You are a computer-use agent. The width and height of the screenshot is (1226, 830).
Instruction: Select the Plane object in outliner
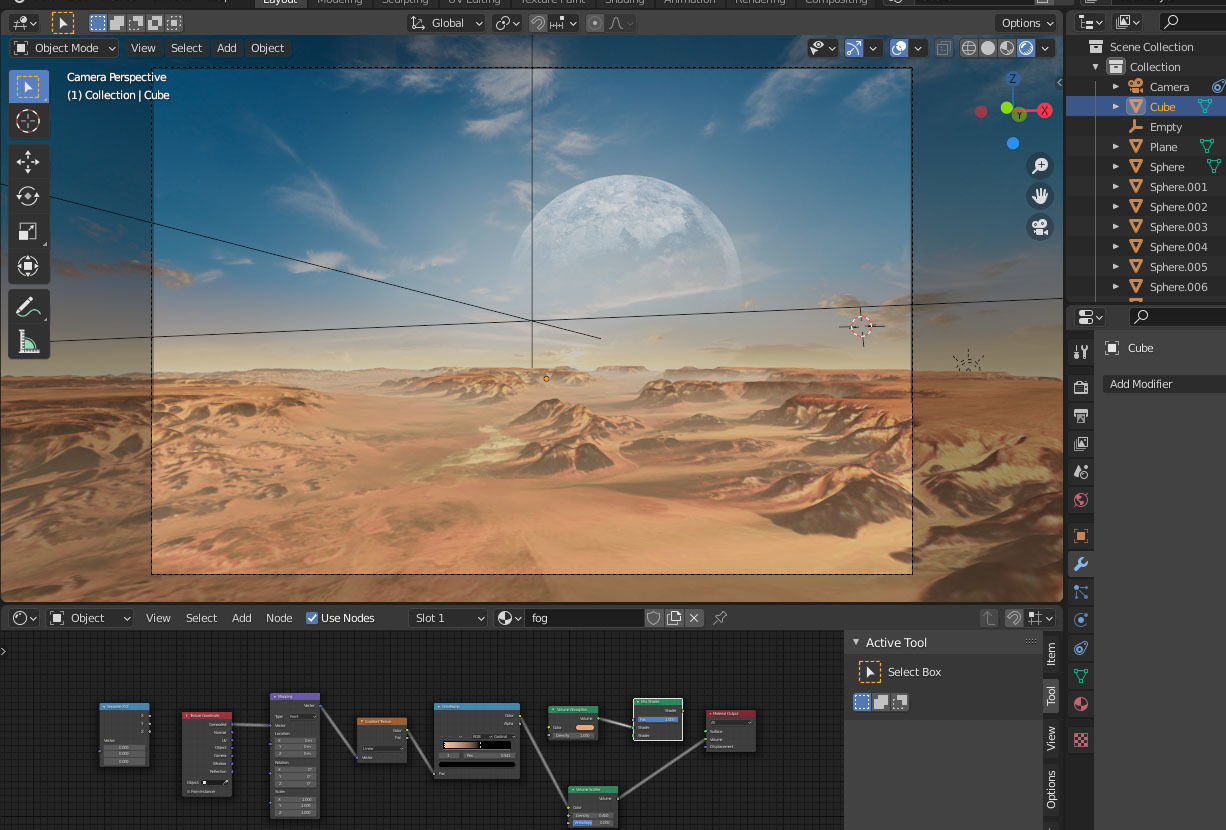point(1163,147)
